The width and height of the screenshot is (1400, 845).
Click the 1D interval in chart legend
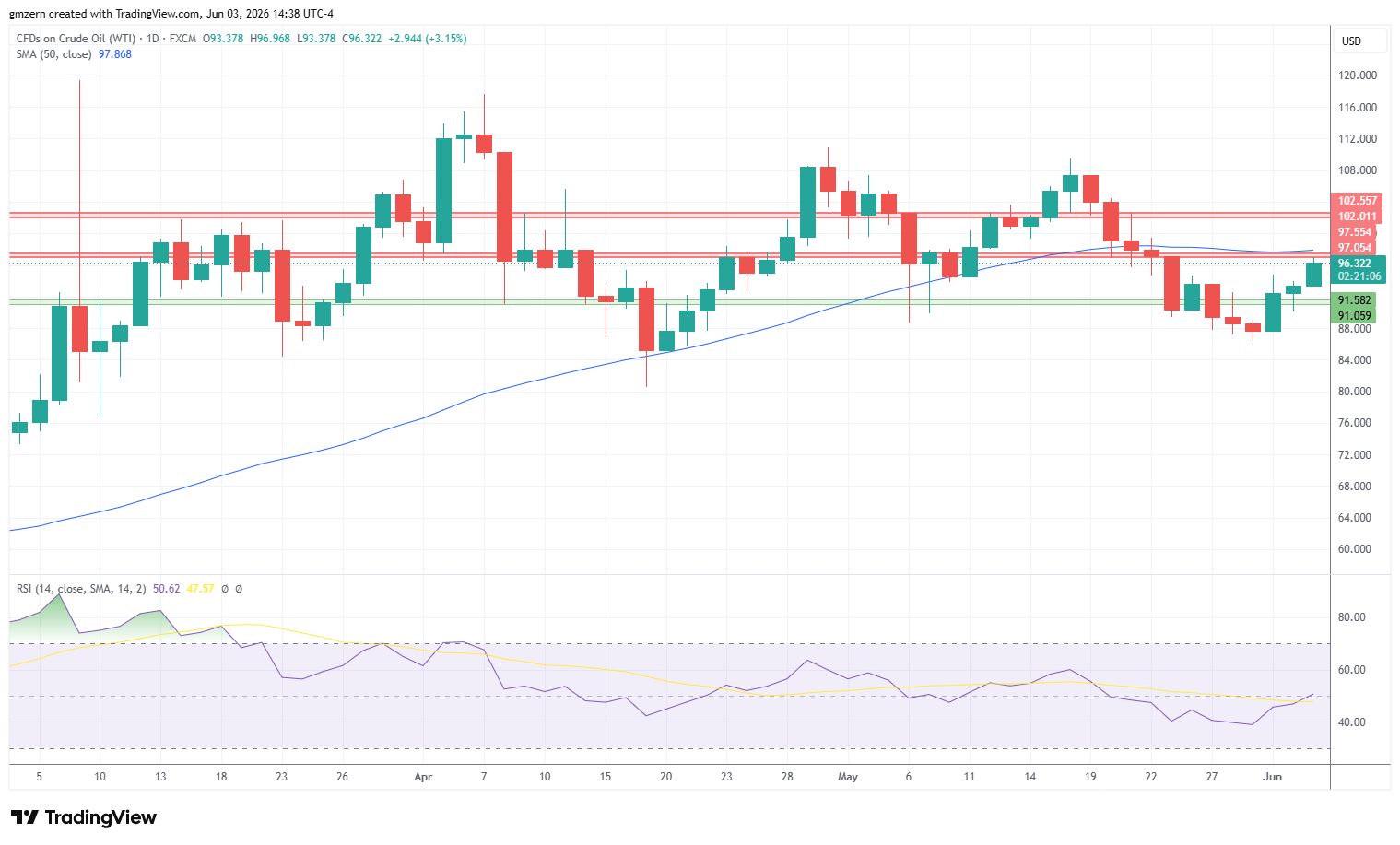point(153,39)
